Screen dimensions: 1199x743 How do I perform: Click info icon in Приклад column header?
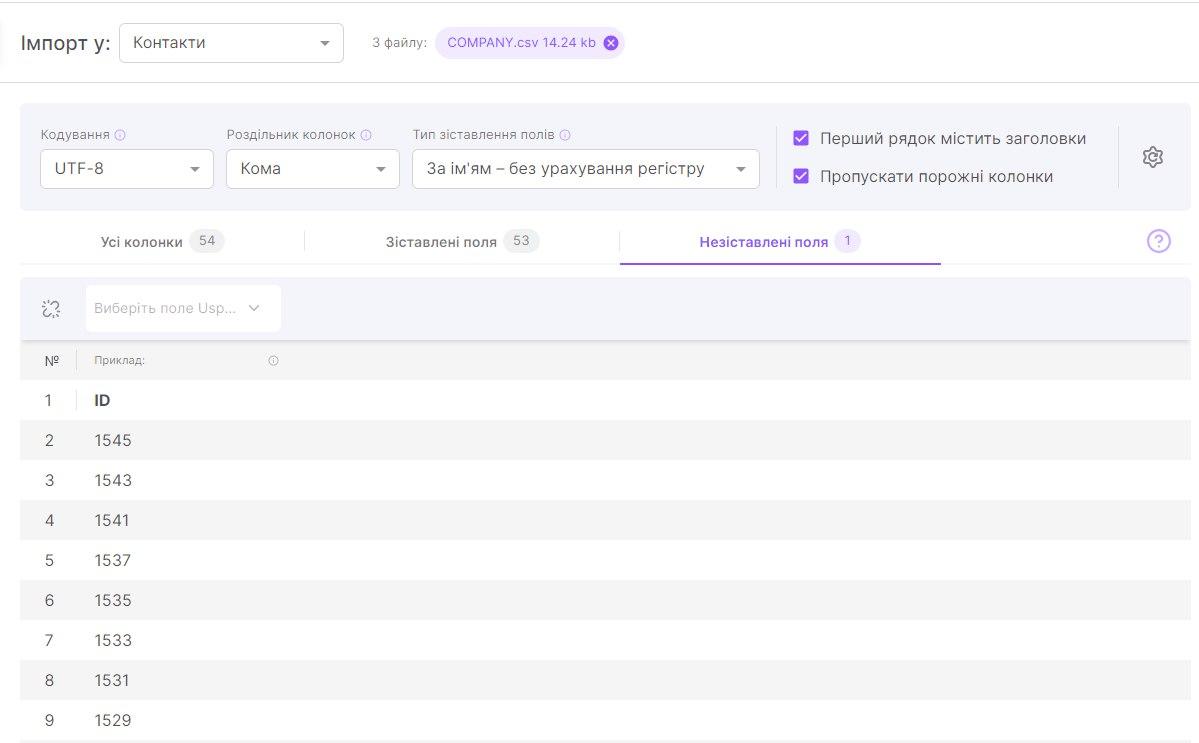tap(273, 361)
